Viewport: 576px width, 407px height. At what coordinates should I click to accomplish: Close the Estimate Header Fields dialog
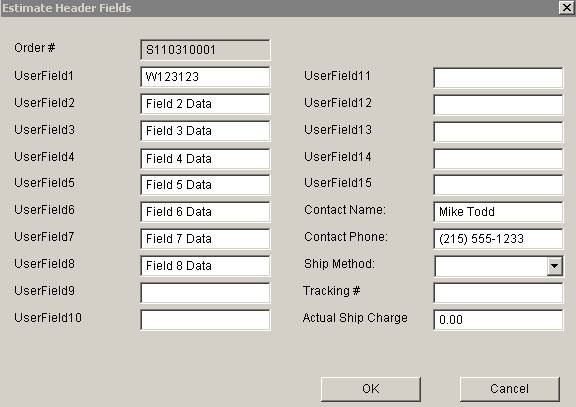coord(567,7)
